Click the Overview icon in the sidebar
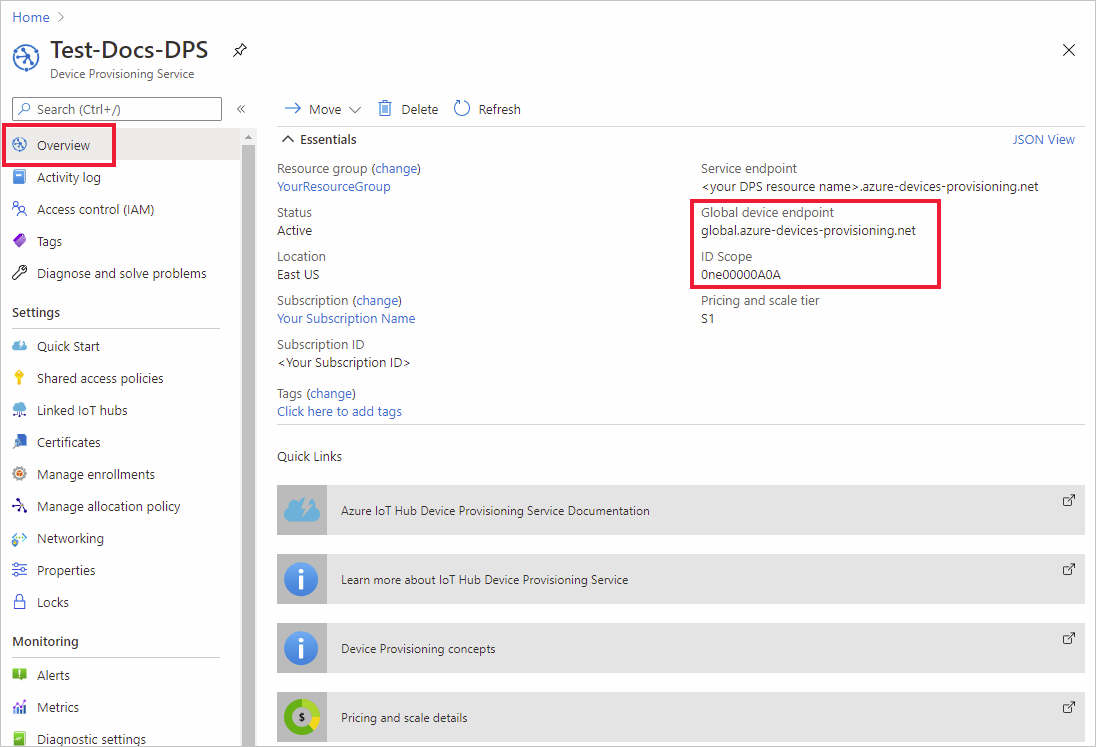The image size is (1096, 747). coord(20,145)
